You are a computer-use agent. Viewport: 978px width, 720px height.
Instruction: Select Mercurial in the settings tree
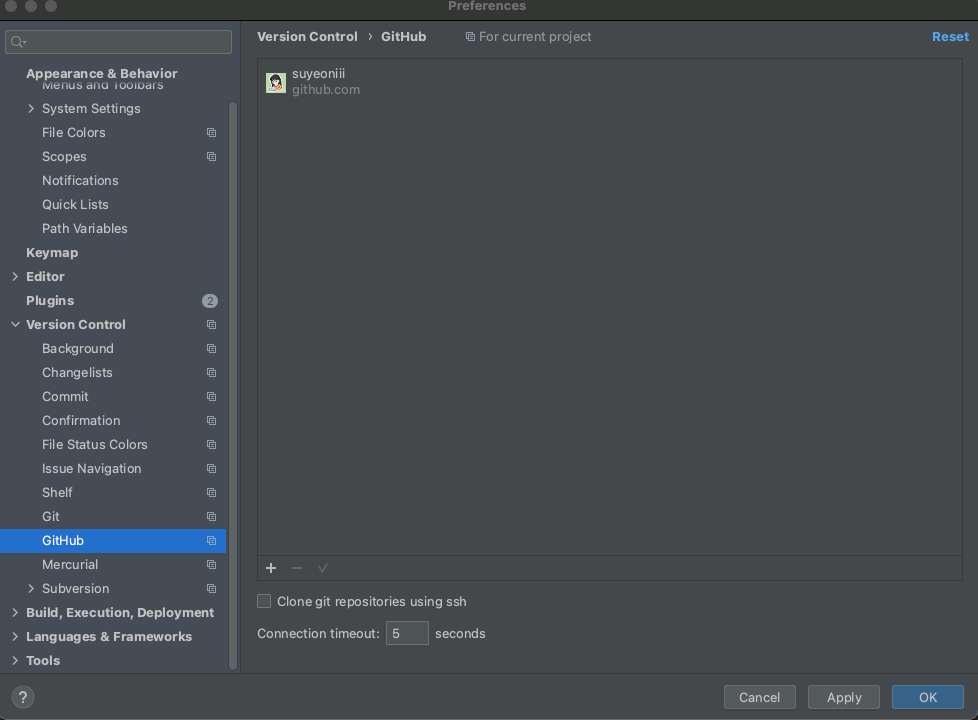(70, 565)
